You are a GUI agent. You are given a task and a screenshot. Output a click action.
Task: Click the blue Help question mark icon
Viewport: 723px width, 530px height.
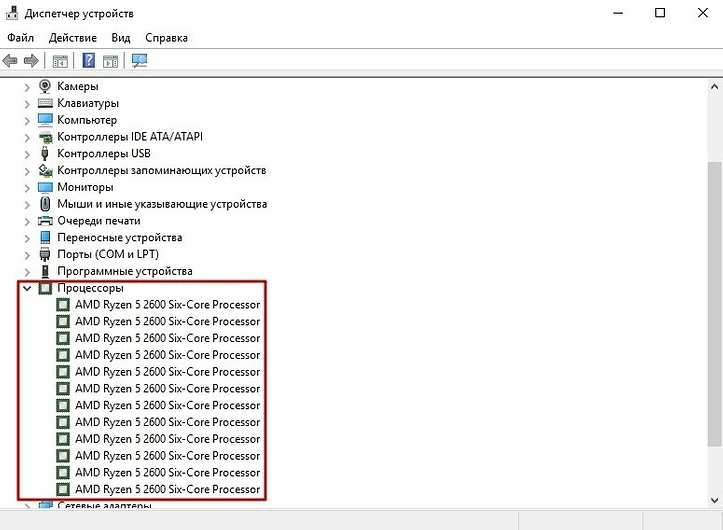pos(89,61)
